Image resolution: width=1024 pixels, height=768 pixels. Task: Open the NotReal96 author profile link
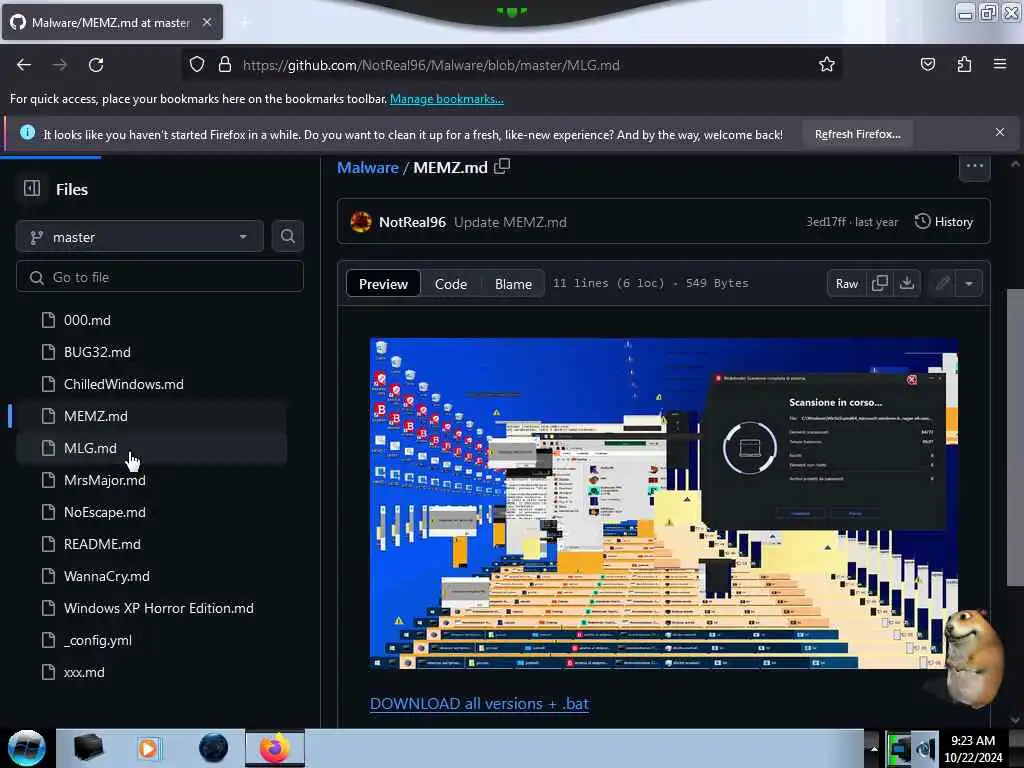(412, 222)
